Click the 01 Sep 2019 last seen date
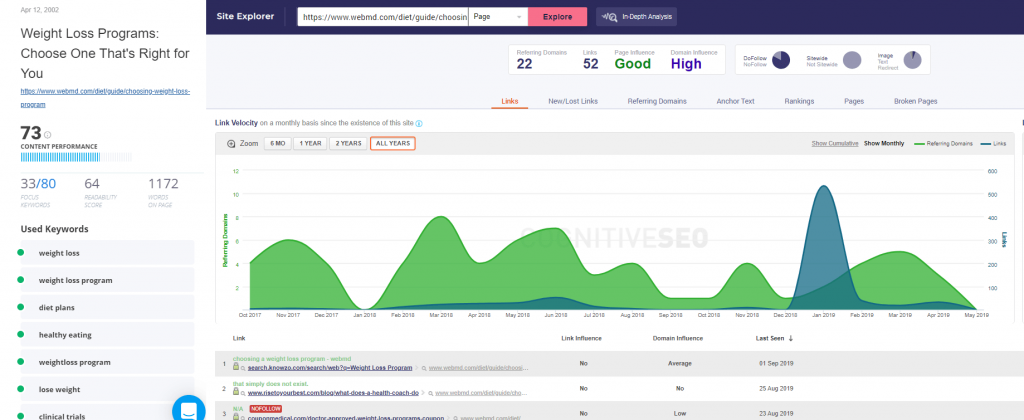Viewport: 1024px width, 420px height. pyautogui.click(x=774, y=363)
